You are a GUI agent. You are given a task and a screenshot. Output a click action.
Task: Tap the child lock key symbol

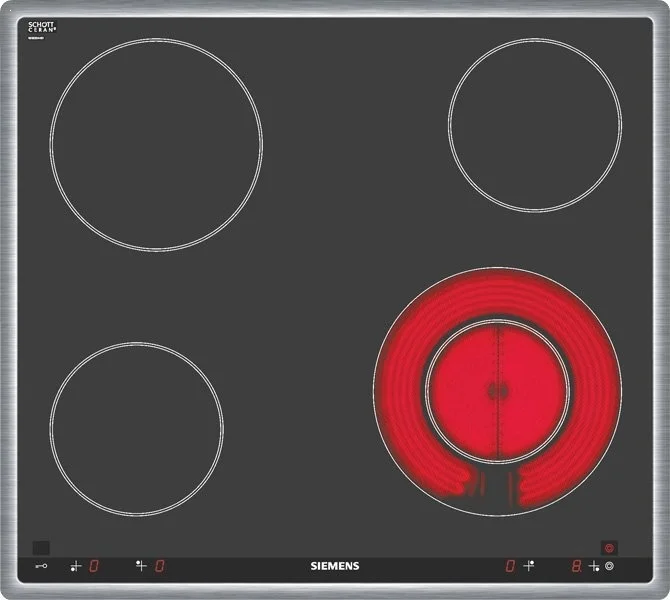[41, 566]
